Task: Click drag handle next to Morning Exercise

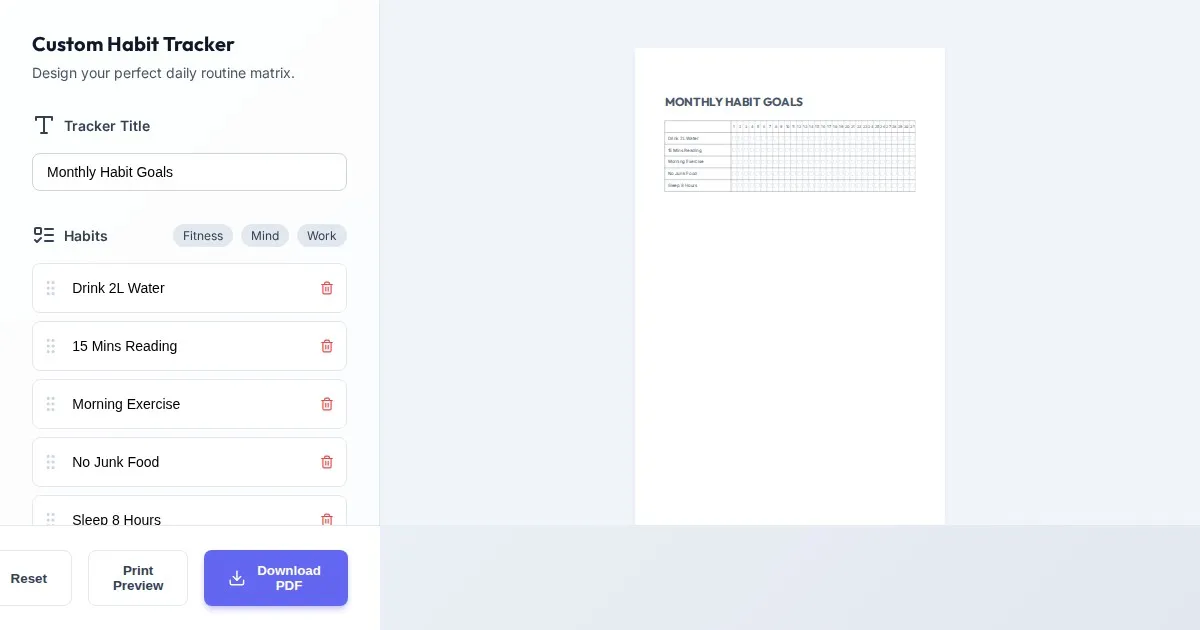Action: tap(51, 404)
